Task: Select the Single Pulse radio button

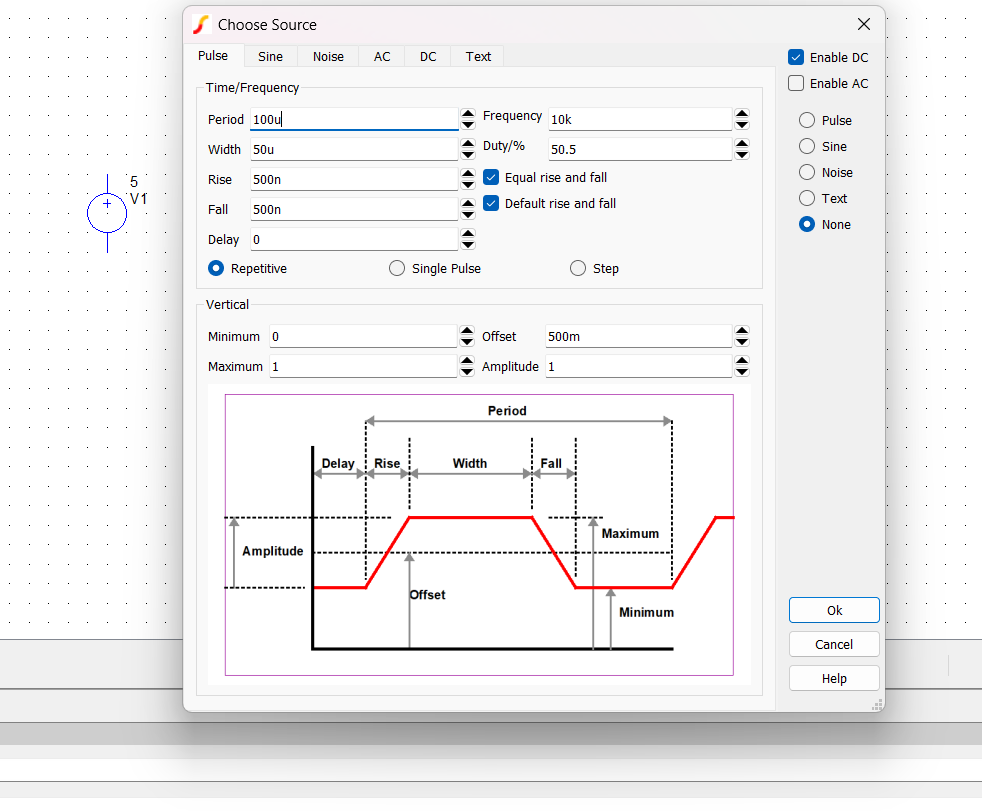Action: click(x=397, y=268)
